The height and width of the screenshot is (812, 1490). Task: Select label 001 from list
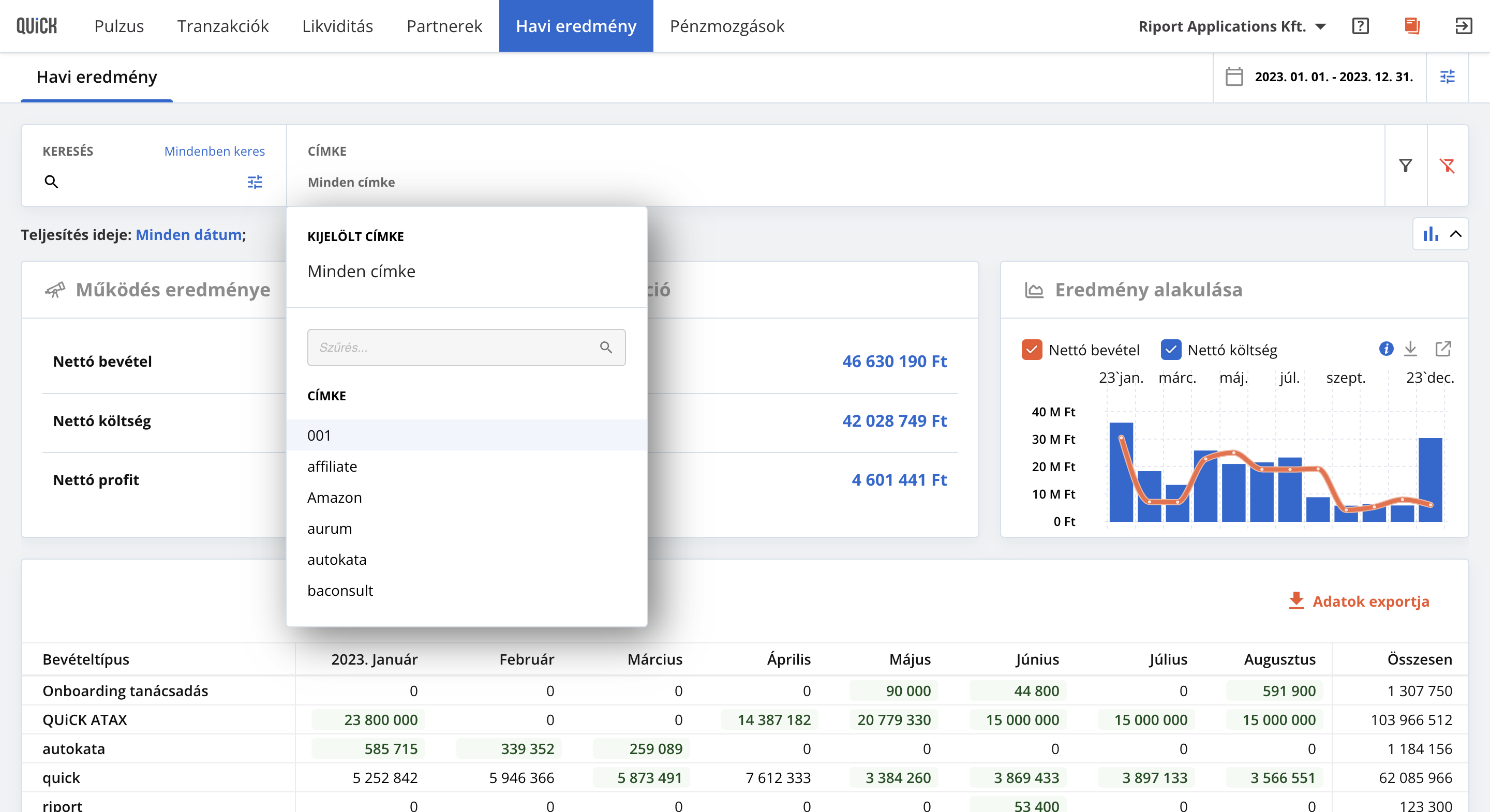tap(466, 435)
